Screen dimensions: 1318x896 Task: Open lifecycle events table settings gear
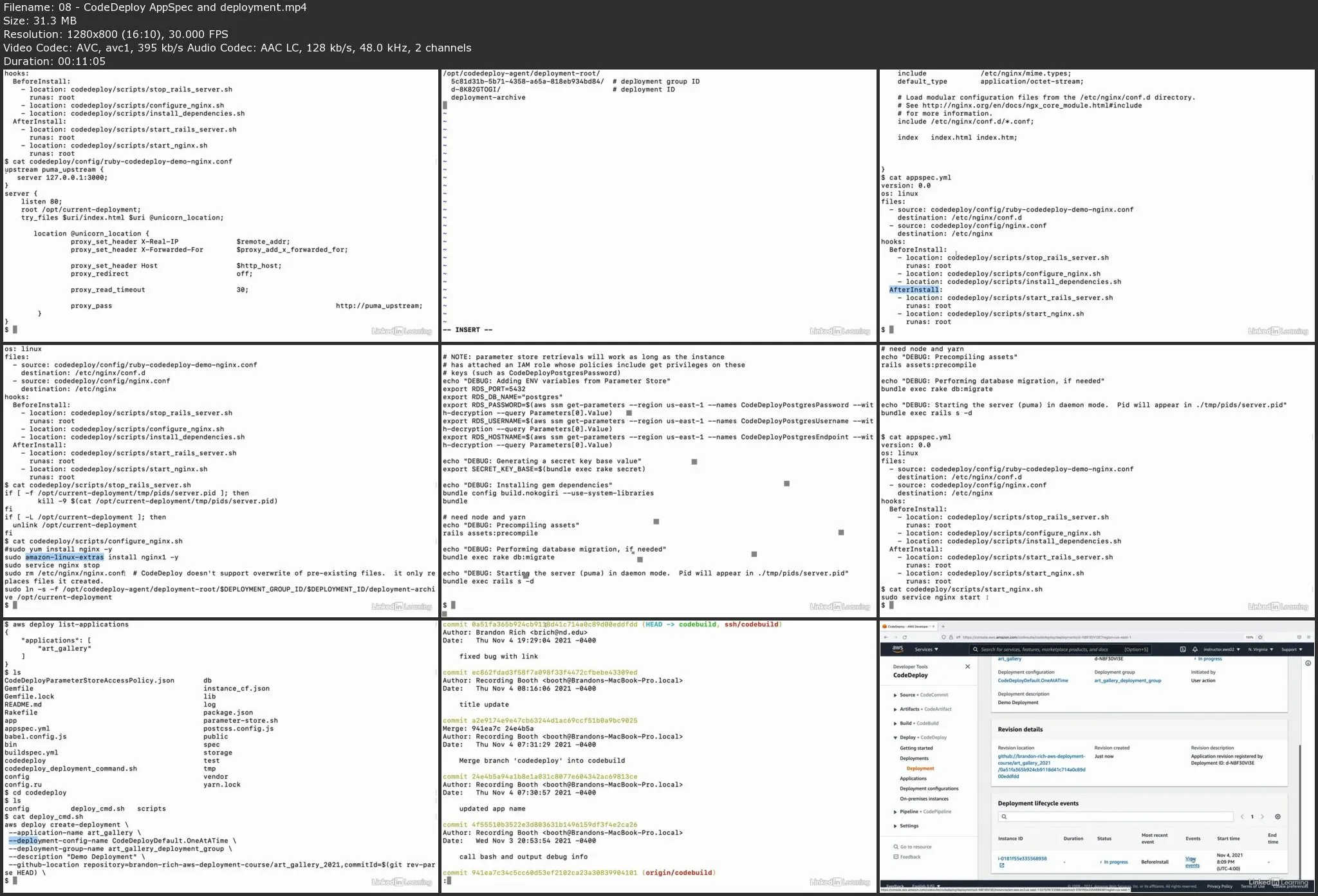1277,817
